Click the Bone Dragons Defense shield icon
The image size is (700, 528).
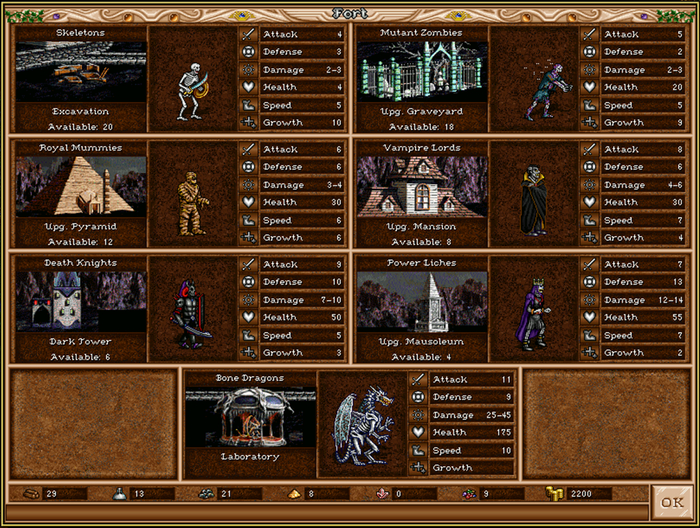point(418,397)
